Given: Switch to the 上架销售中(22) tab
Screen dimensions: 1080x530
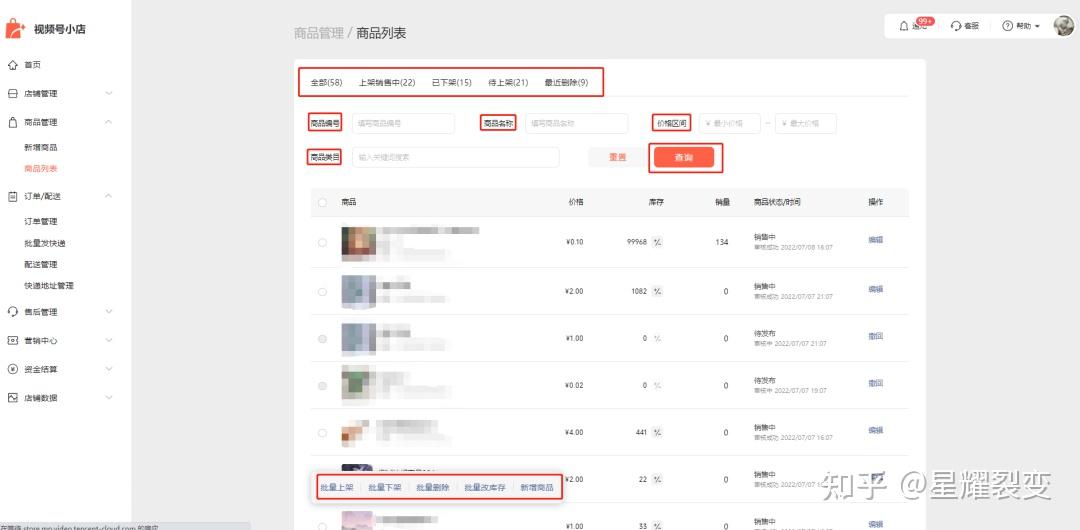Looking at the screenshot, I should [x=387, y=82].
